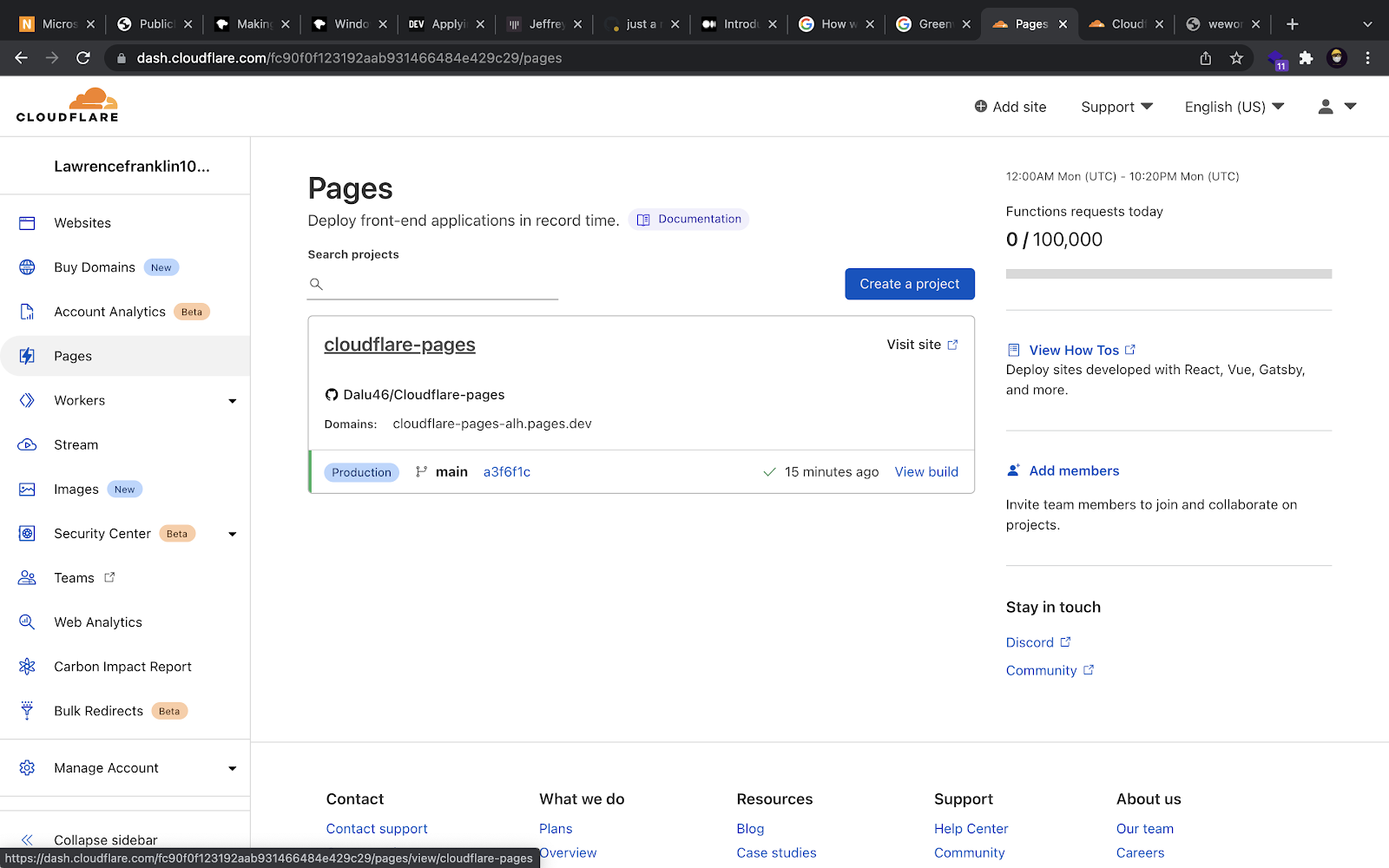Click the Pages lightning icon in sidebar
Screen dimensions: 1389x868
point(27,356)
